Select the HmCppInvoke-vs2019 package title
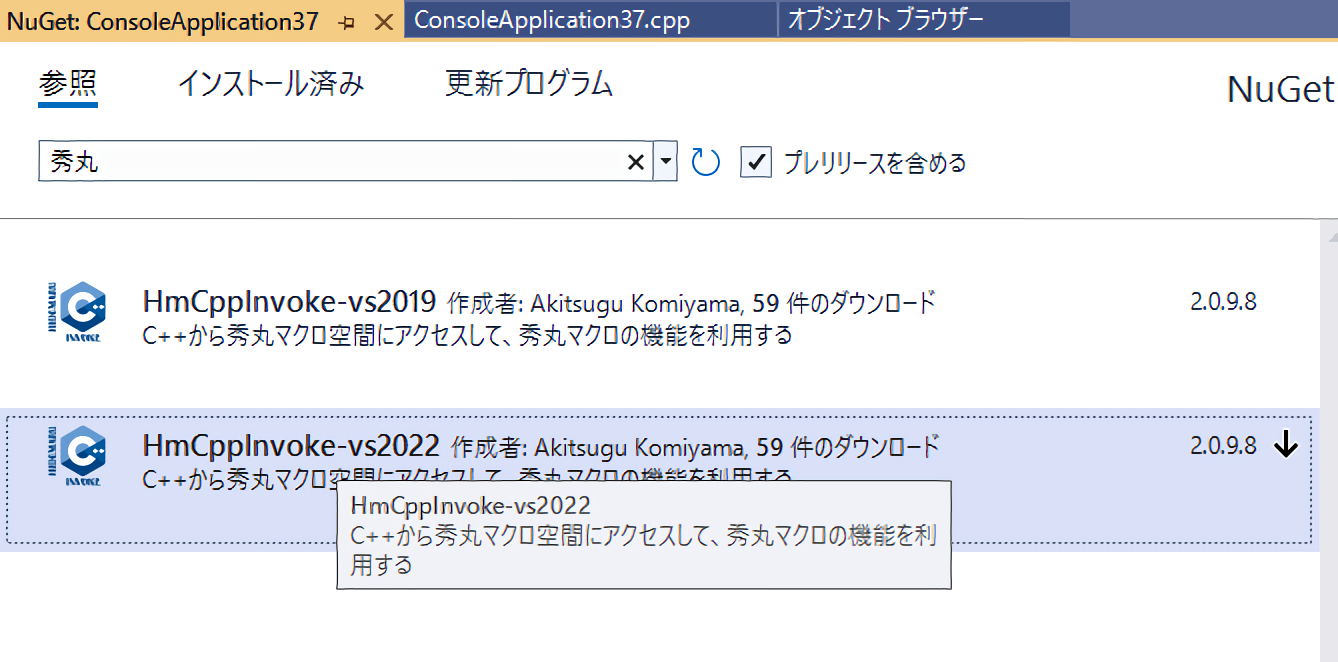This screenshot has width=1338, height=662. (290, 302)
